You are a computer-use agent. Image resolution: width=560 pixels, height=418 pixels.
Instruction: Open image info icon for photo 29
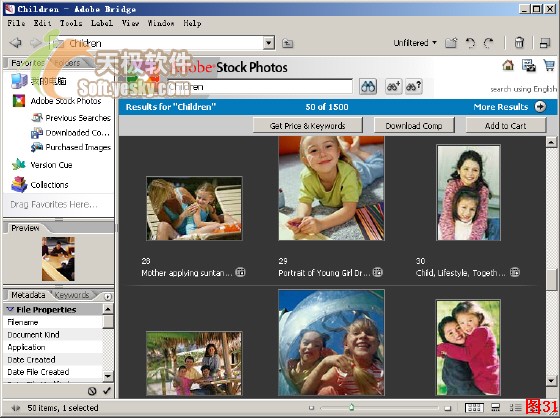[378, 272]
